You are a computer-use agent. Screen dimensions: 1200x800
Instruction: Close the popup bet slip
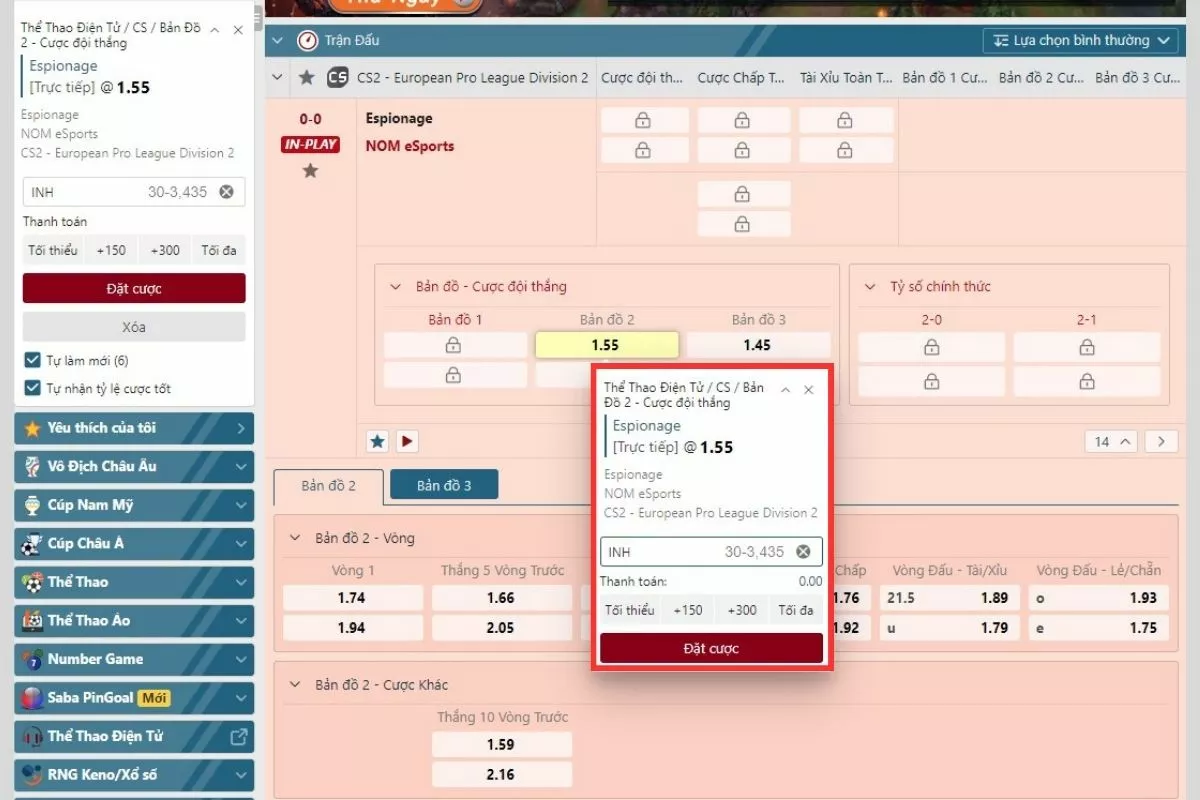pos(809,390)
